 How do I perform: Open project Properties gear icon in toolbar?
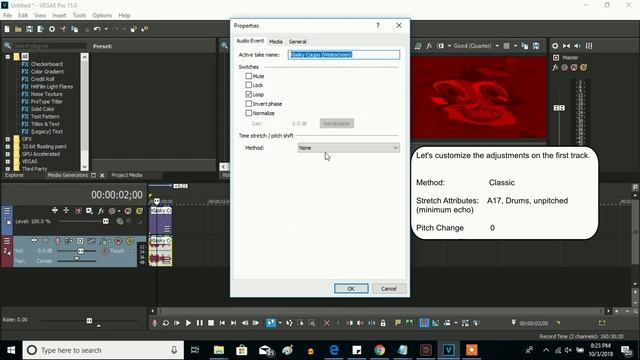(x=52, y=29)
